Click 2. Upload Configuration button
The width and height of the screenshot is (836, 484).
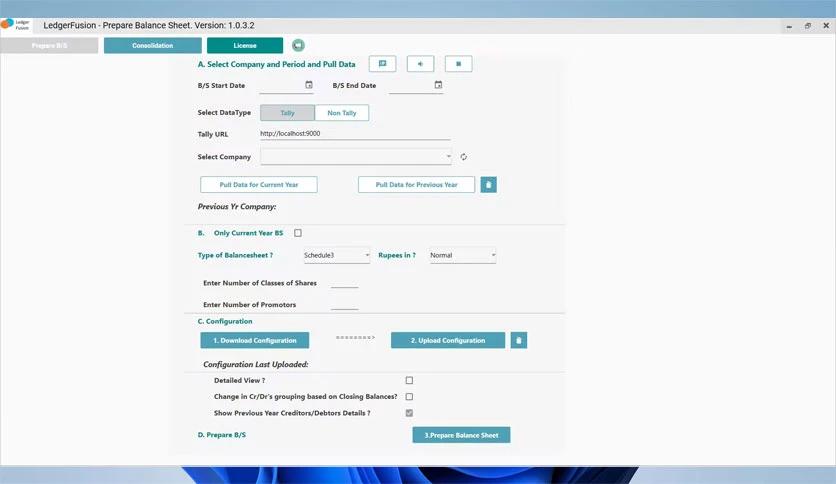coord(448,340)
